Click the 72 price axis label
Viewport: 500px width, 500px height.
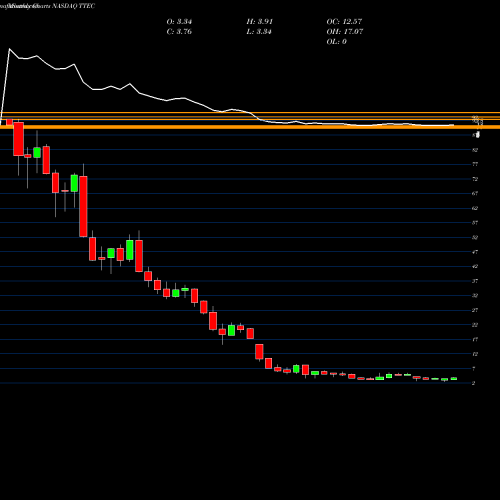tap(475, 179)
